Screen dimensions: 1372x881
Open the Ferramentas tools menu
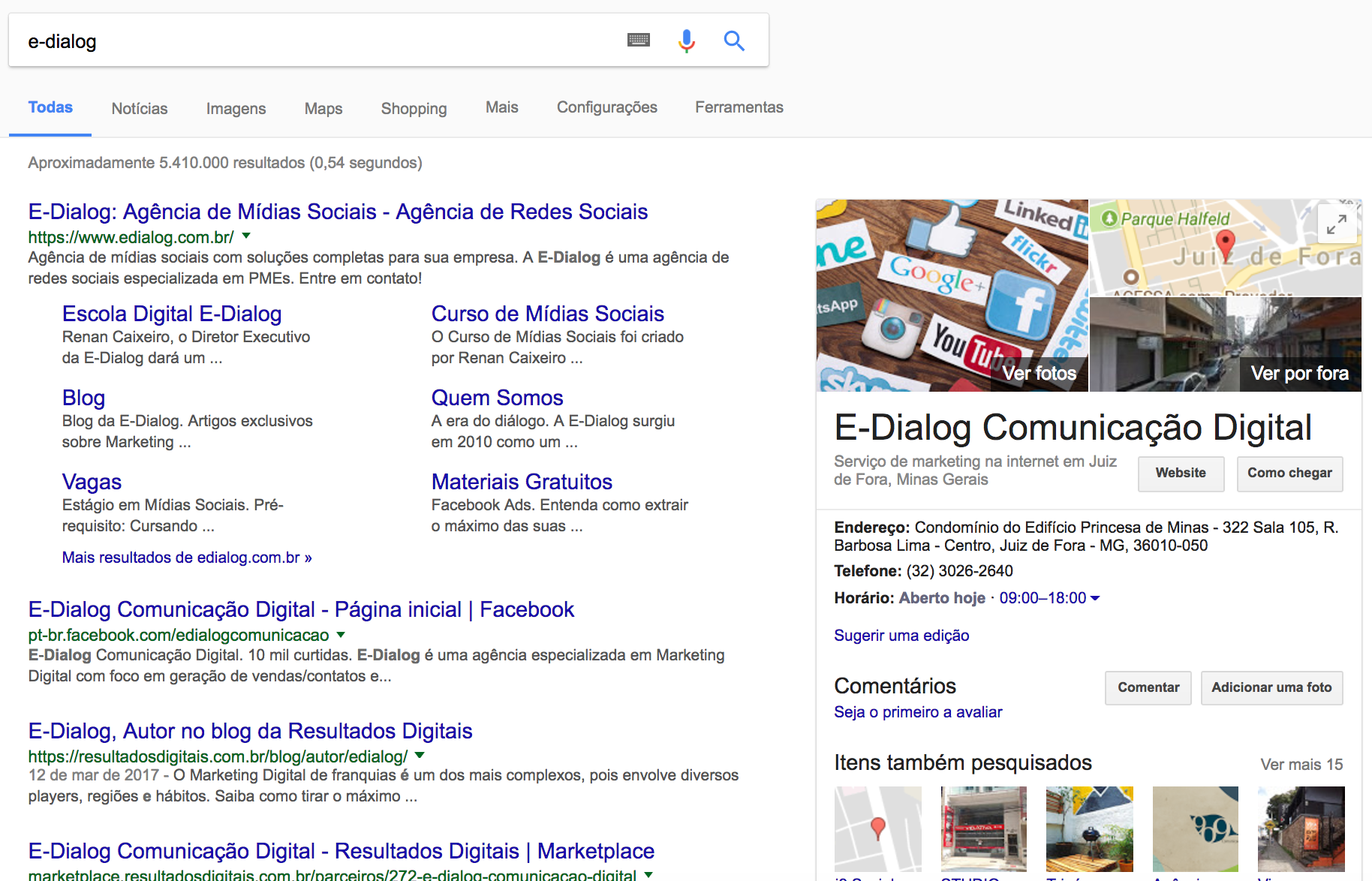(x=739, y=107)
